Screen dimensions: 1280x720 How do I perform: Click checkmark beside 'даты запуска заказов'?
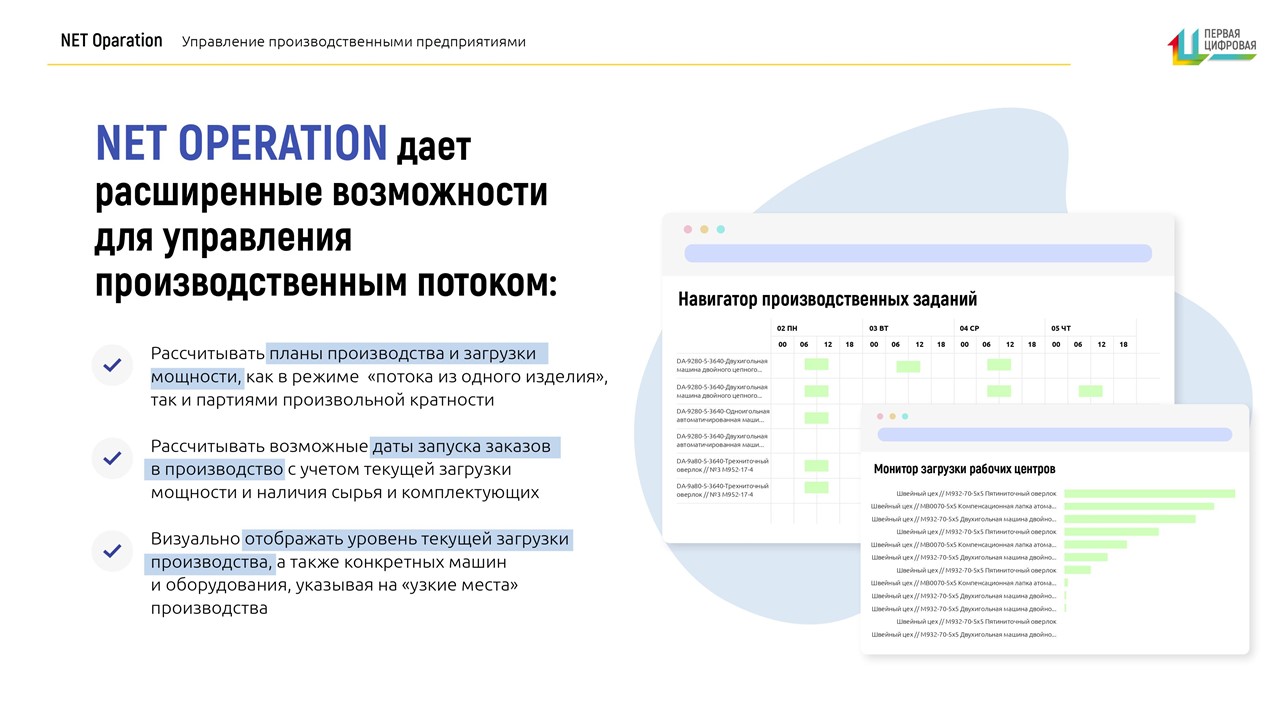[112, 458]
